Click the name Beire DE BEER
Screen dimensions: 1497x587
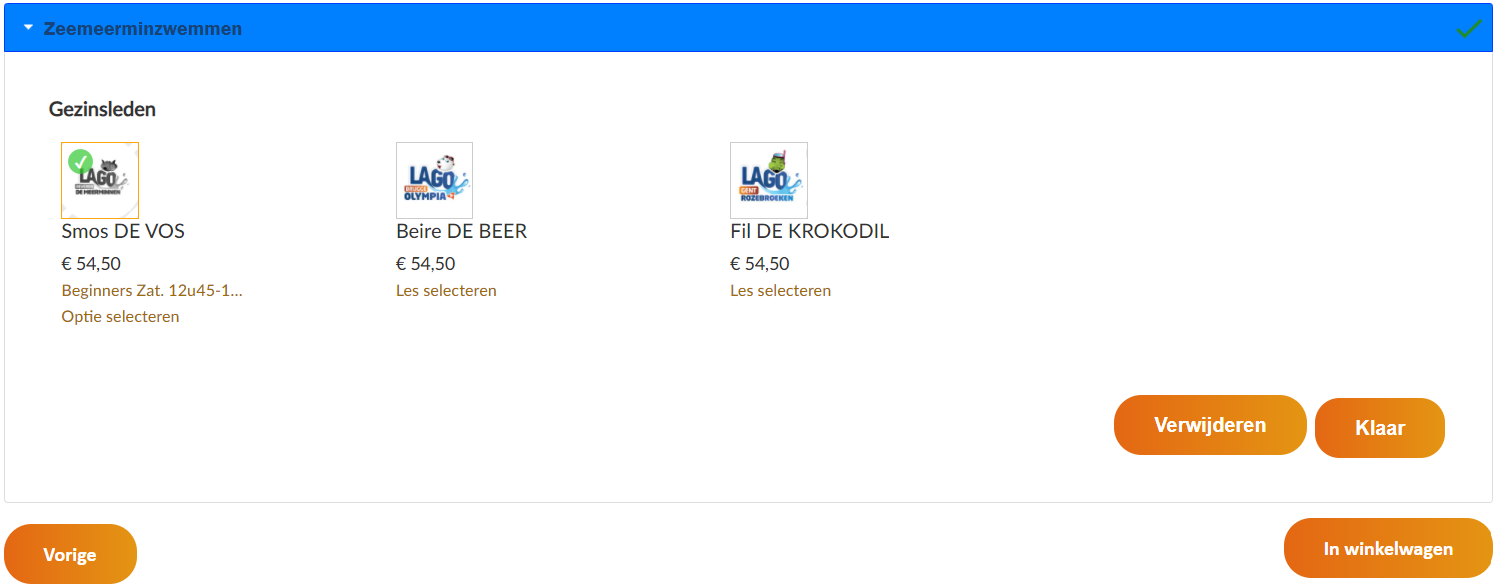461,231
